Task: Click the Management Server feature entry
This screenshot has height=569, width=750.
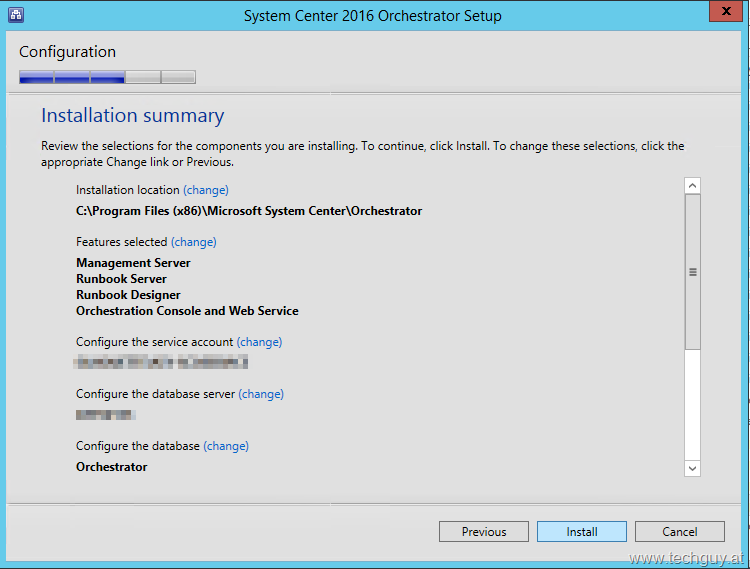Action: pyautogui.click(x=133, y=263)
